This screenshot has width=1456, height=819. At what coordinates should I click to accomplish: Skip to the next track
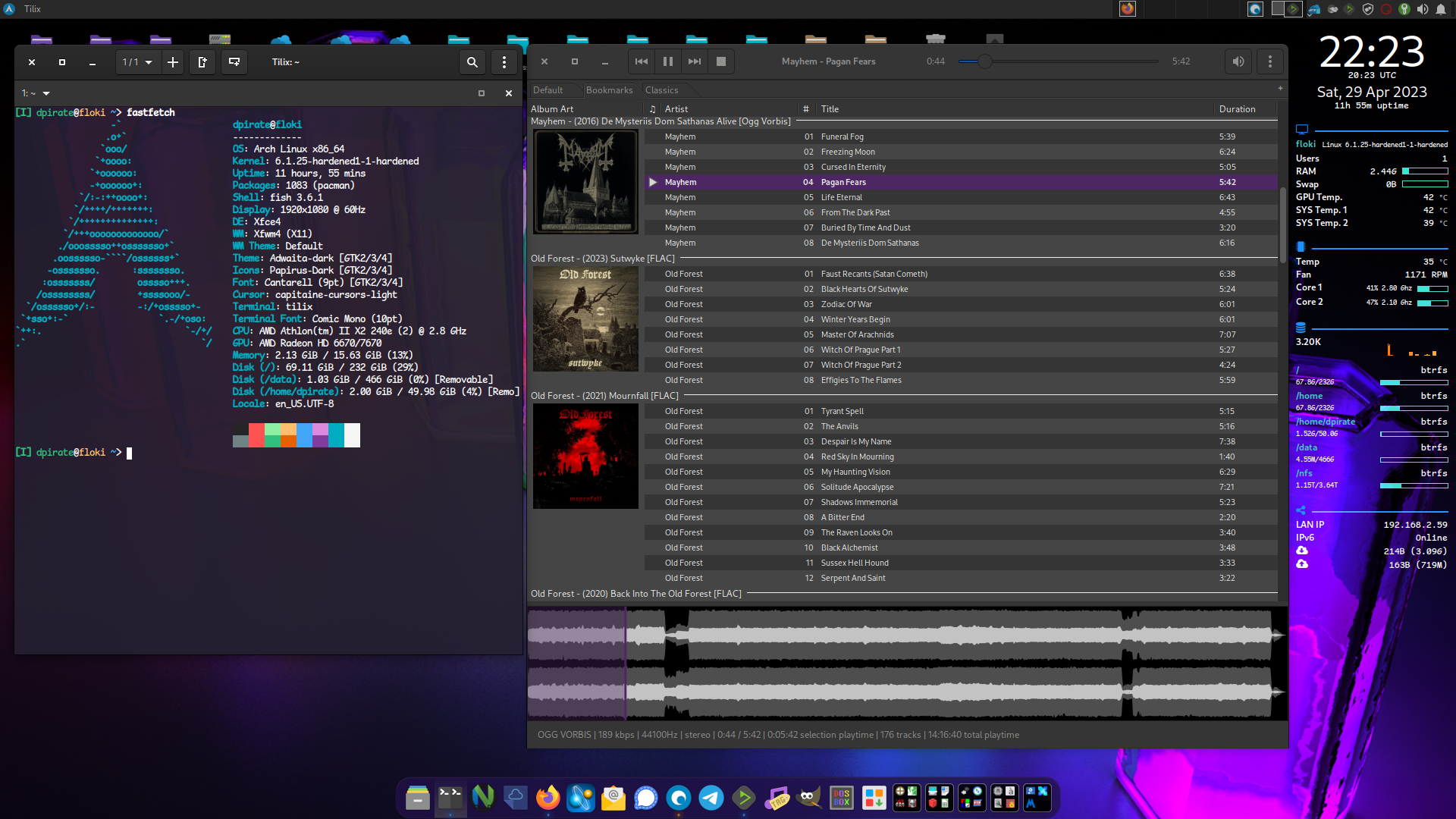pos(695,61)
